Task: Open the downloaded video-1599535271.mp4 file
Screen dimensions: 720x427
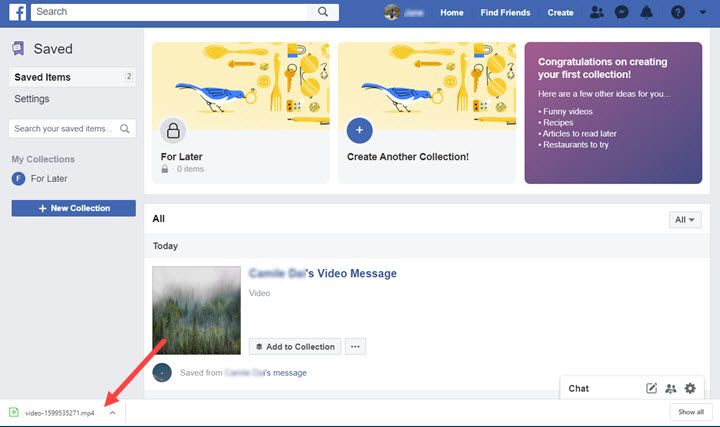Action: 60,413
